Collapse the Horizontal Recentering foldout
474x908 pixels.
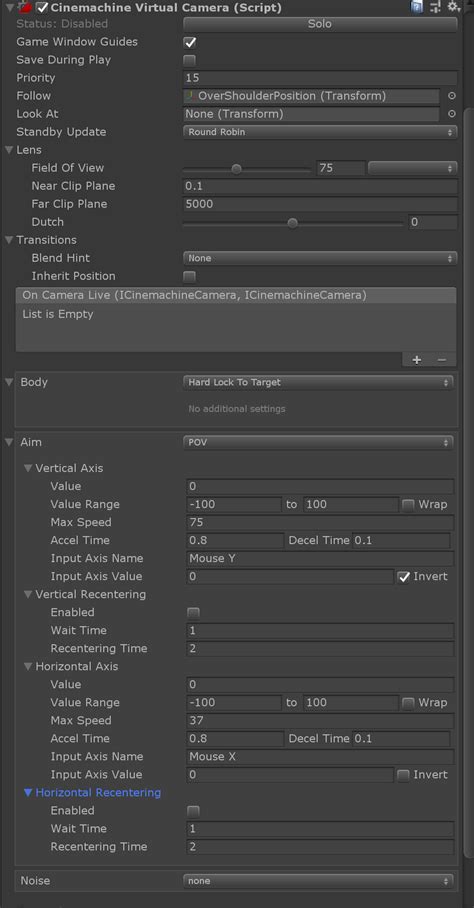pos(28,792)
